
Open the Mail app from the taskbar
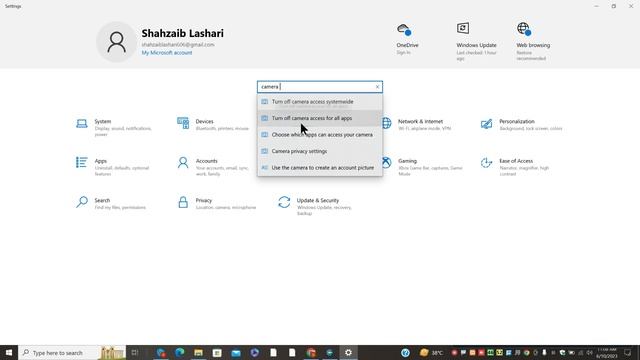click(236, 353)
